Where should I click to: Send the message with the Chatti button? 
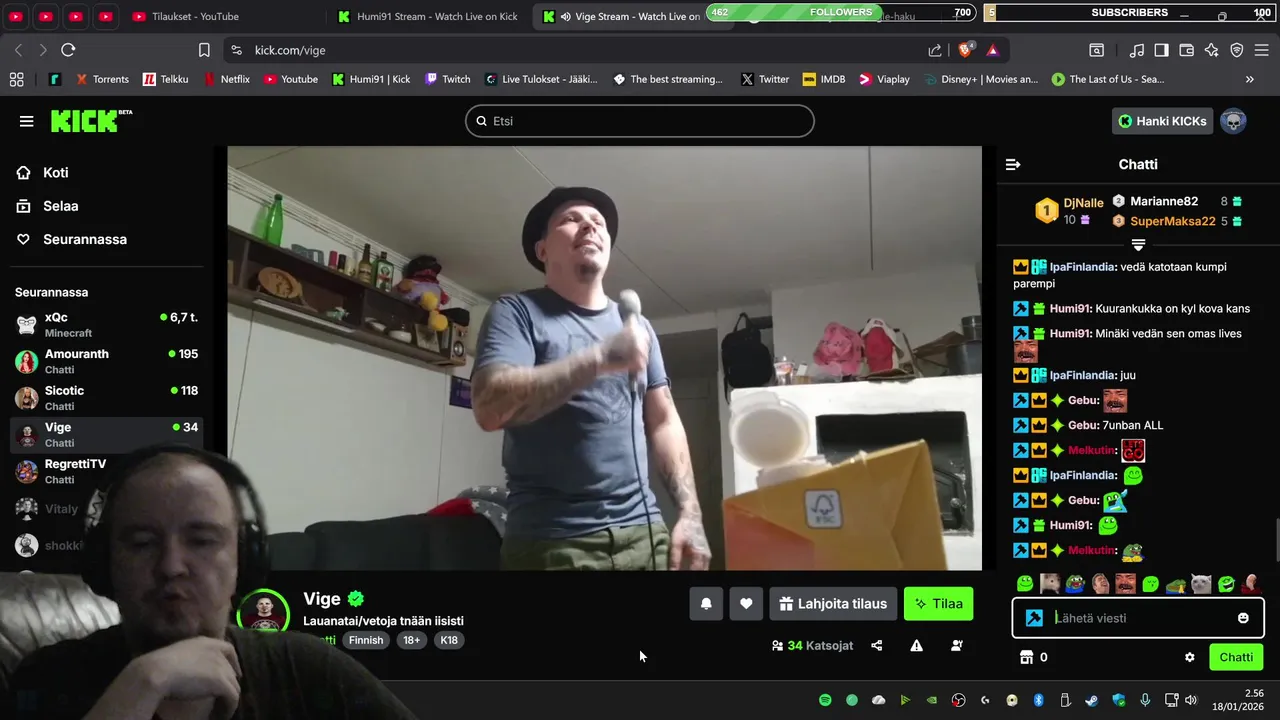pos(1236,657)
